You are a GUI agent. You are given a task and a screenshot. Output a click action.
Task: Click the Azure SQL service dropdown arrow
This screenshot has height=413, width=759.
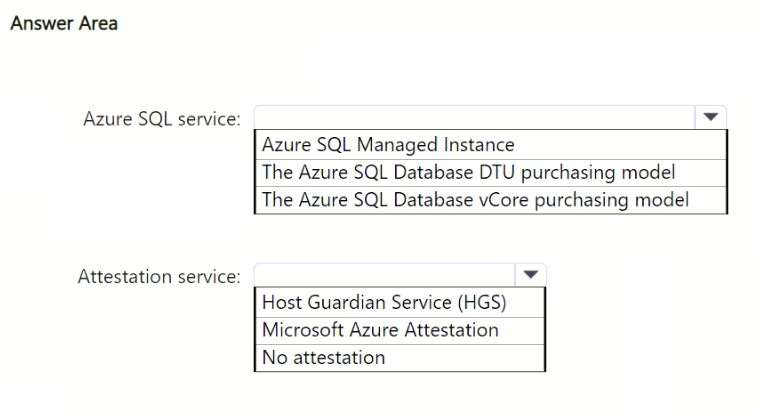click(710, 117)
